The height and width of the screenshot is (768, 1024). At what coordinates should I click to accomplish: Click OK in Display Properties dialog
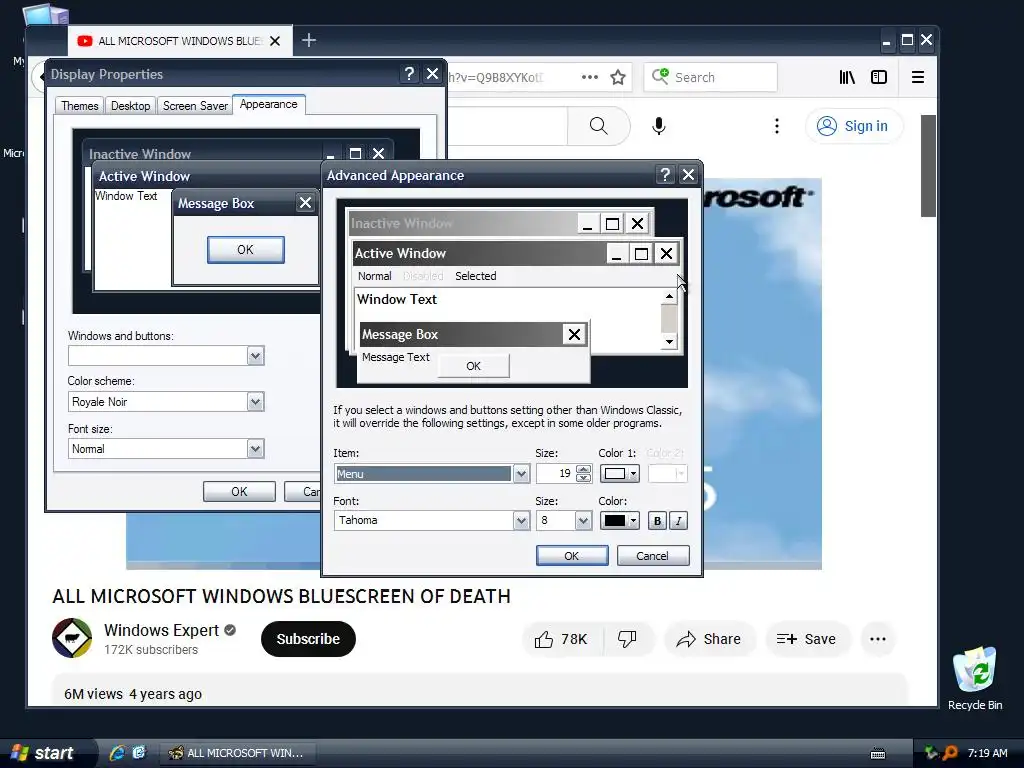[x=239, y=492]
